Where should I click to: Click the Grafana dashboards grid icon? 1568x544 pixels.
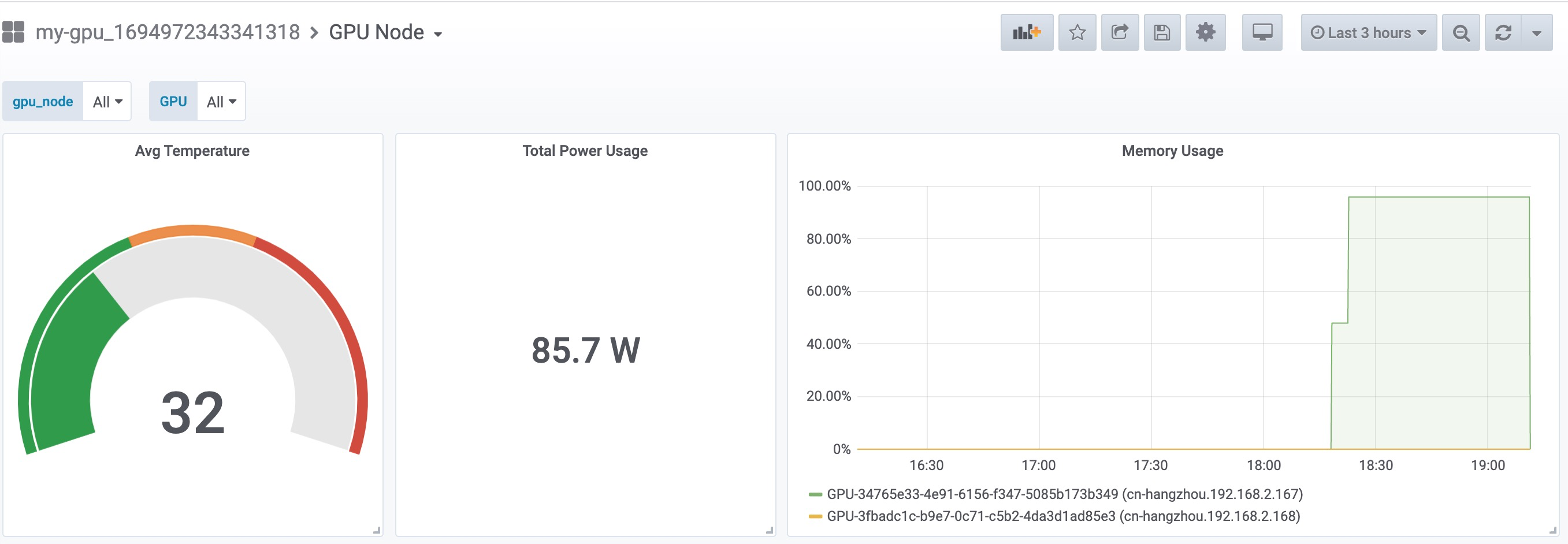tap(13, 32)
